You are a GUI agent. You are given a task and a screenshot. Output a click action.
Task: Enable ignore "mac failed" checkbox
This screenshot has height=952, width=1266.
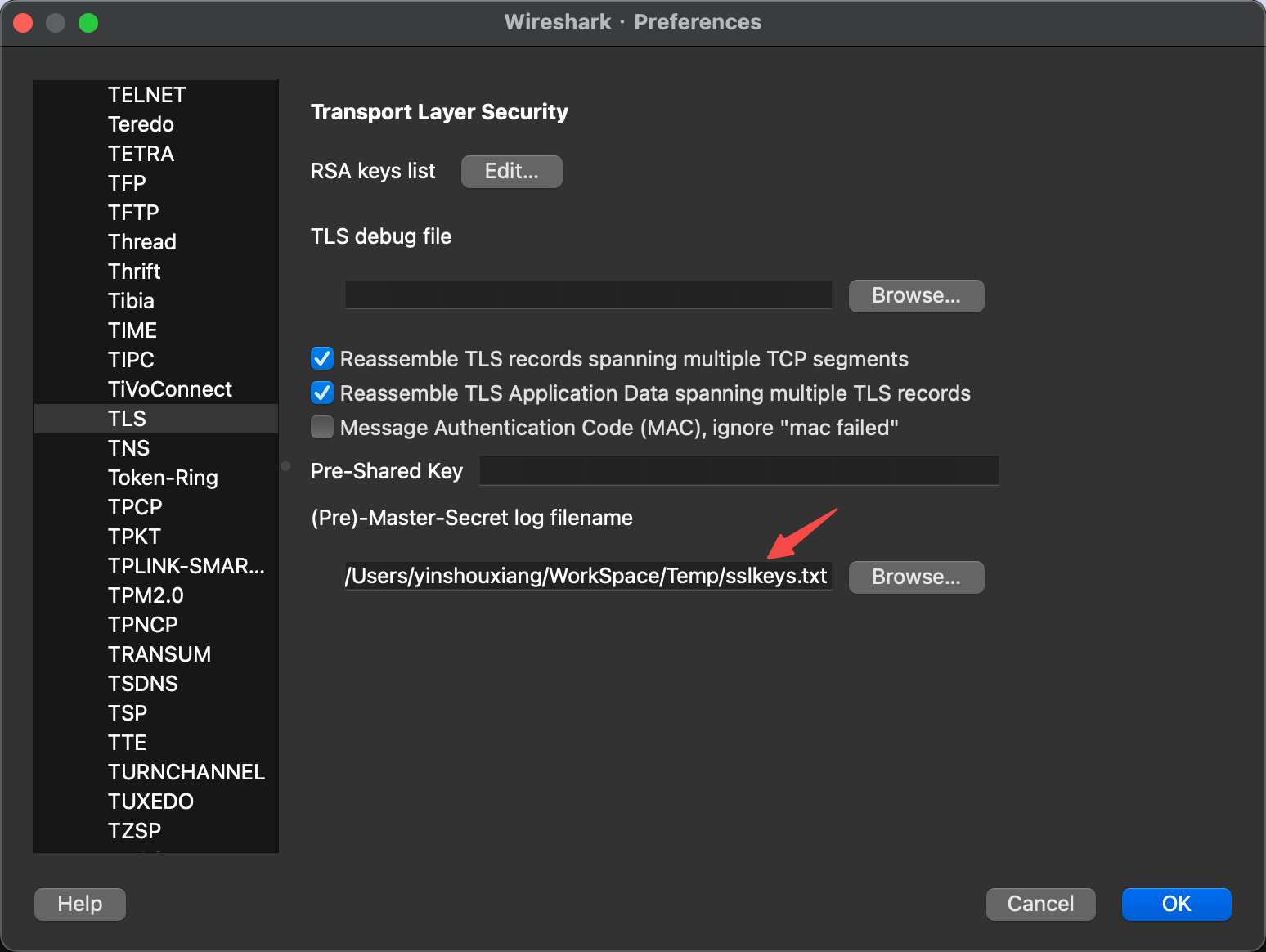[322, 428]
